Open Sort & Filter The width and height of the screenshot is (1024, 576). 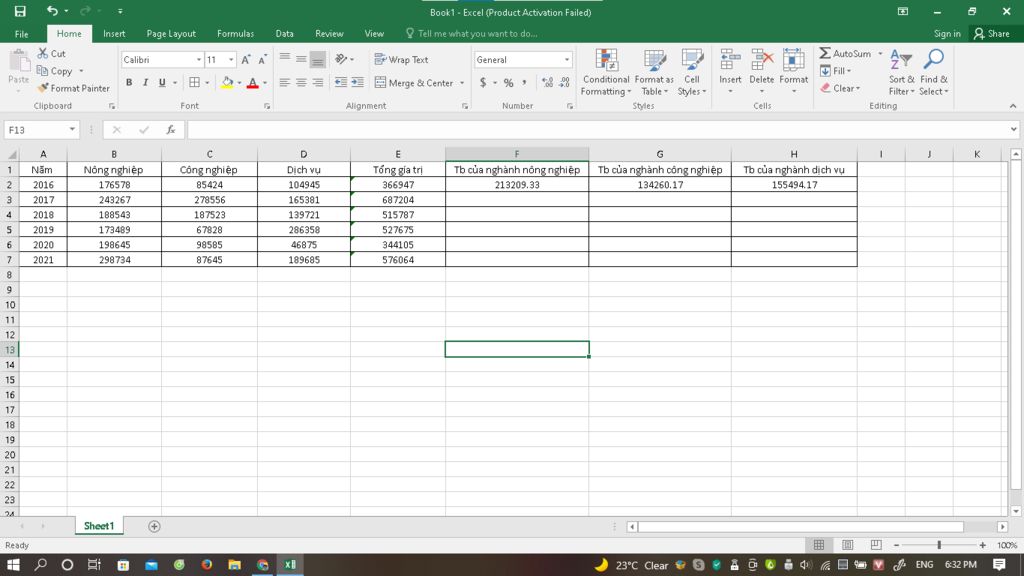(901, 72)
